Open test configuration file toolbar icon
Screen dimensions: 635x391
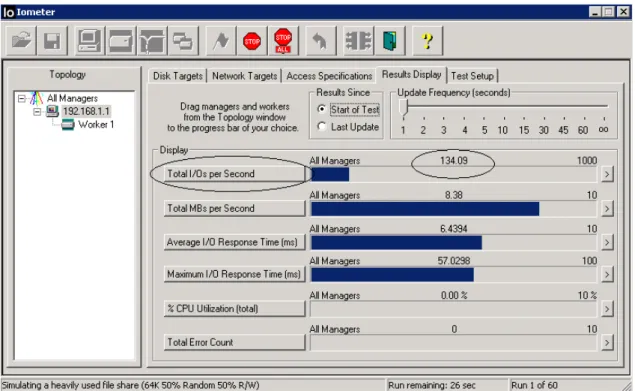[21, 41]
